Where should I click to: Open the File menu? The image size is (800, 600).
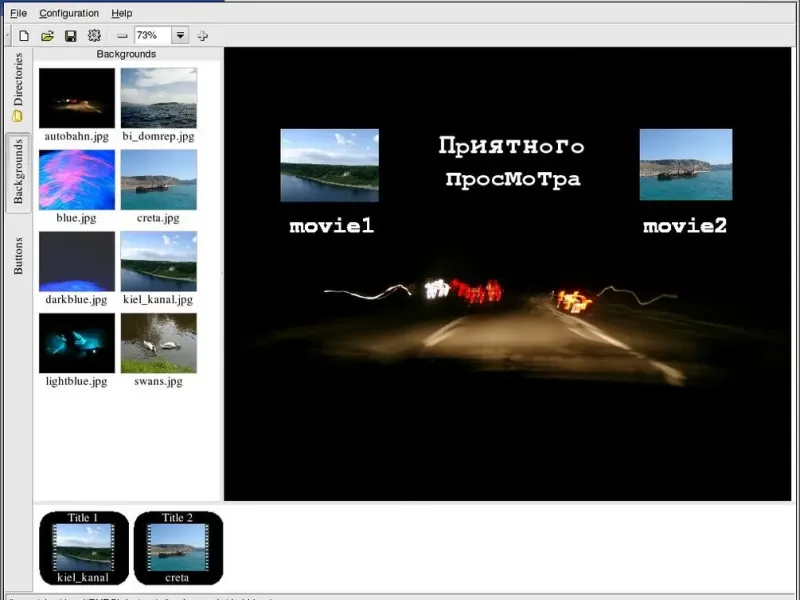(18, 13)
